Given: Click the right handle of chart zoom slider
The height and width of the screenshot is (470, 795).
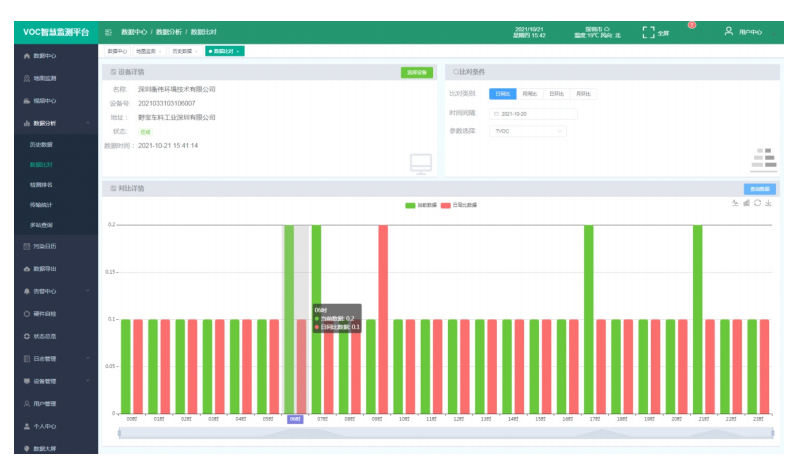Looking at the screenshot, I should click(x=773, y=433).
